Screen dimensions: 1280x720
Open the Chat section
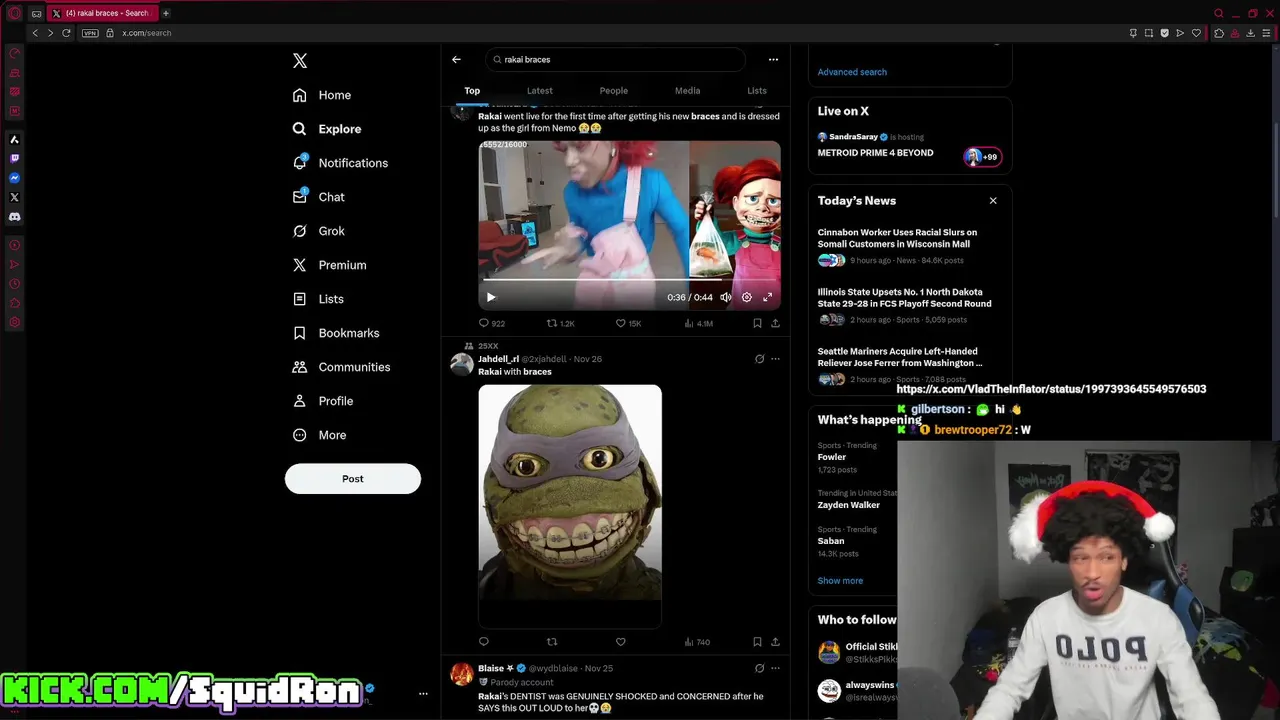pyautogui.click(x=318, y=197)
